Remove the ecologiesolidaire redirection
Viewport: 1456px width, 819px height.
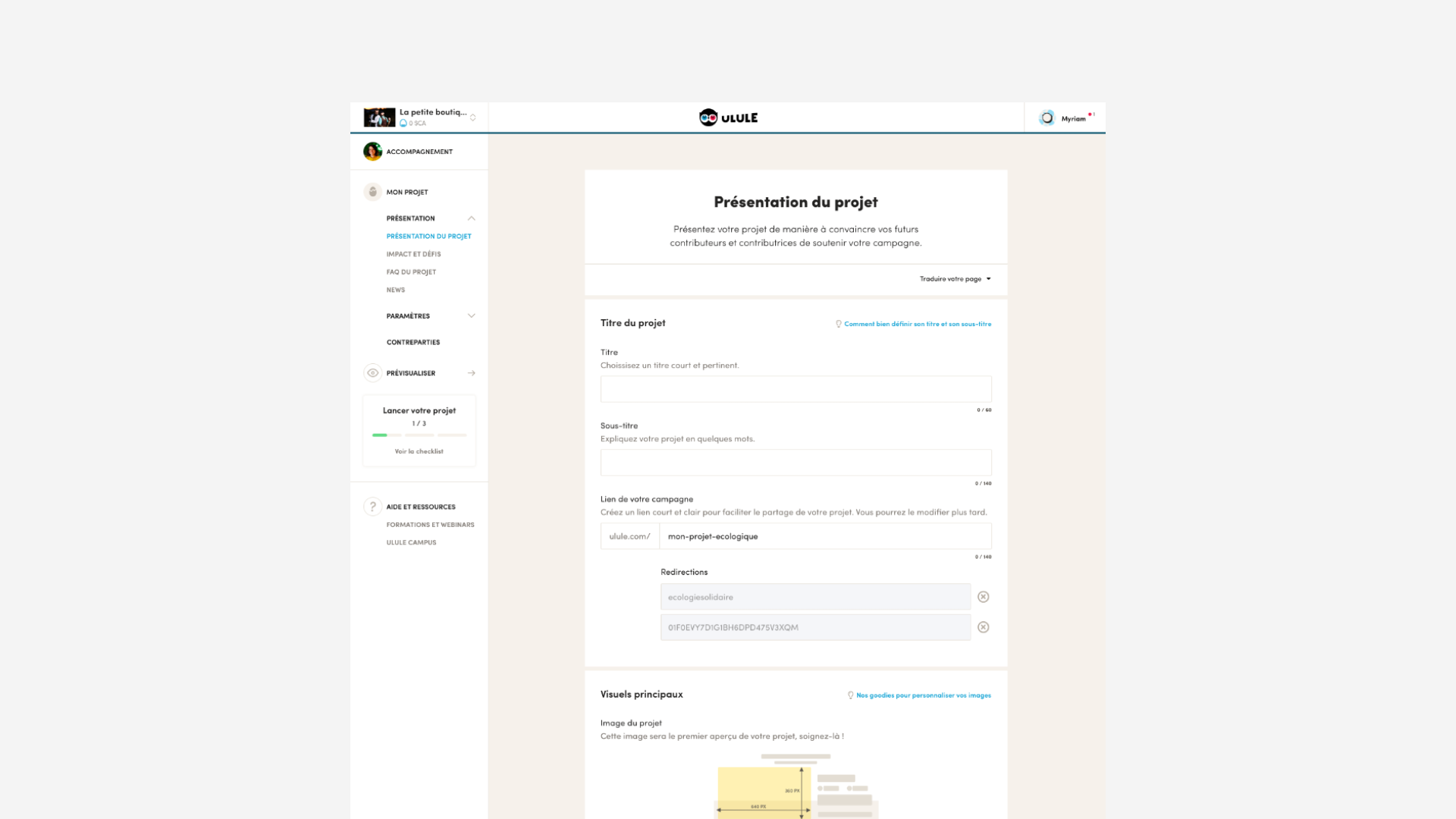[983, 597]
